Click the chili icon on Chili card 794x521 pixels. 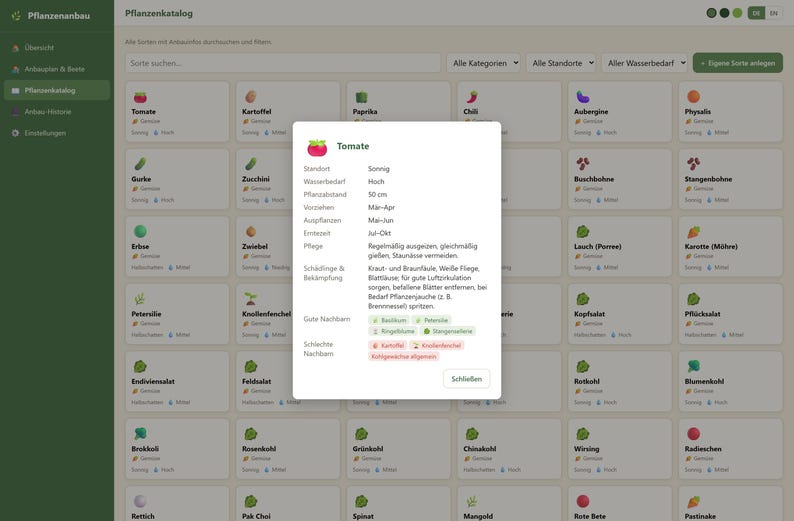coord(472,97)
